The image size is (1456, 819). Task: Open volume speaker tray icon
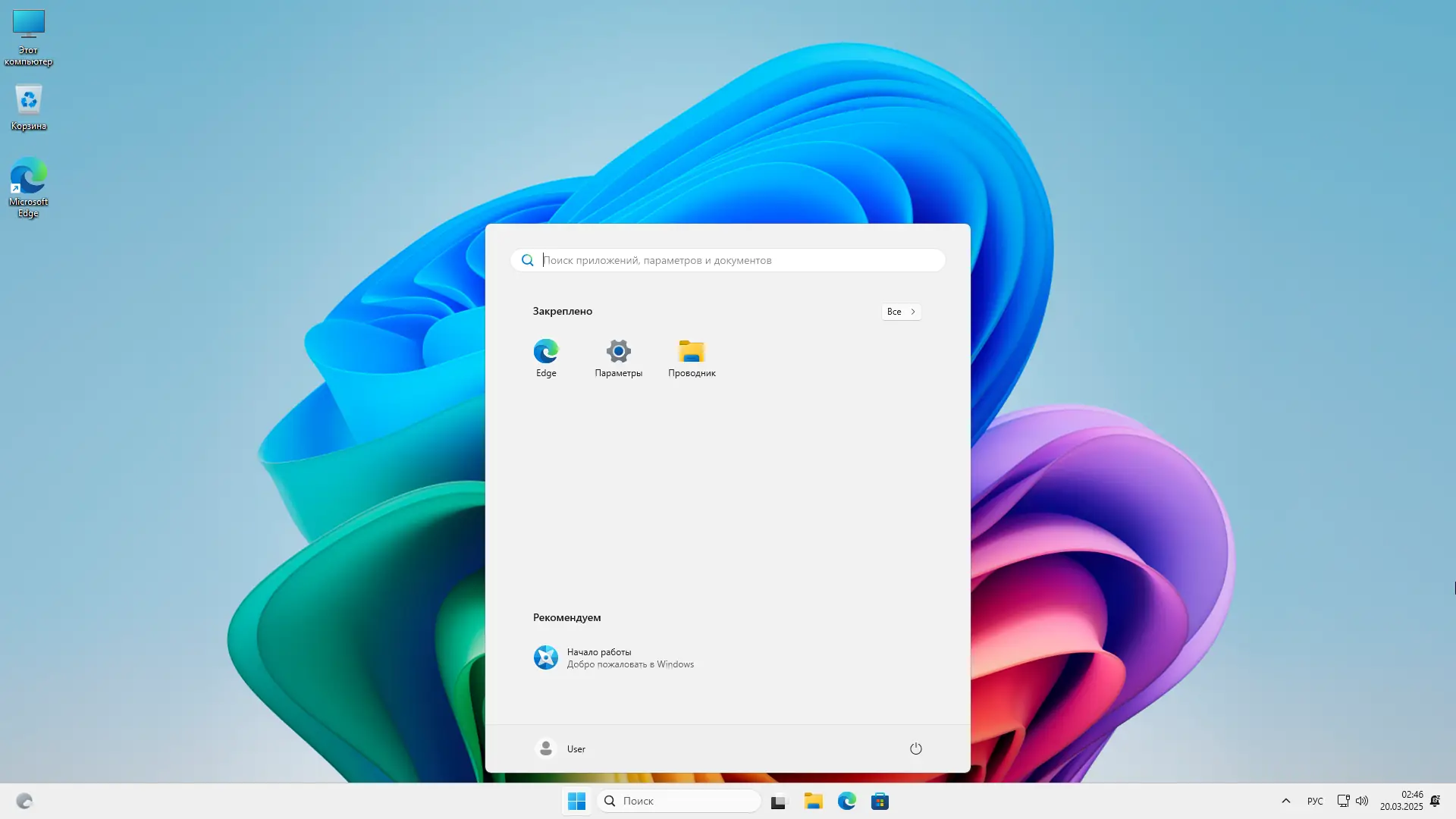point(1362,801)
